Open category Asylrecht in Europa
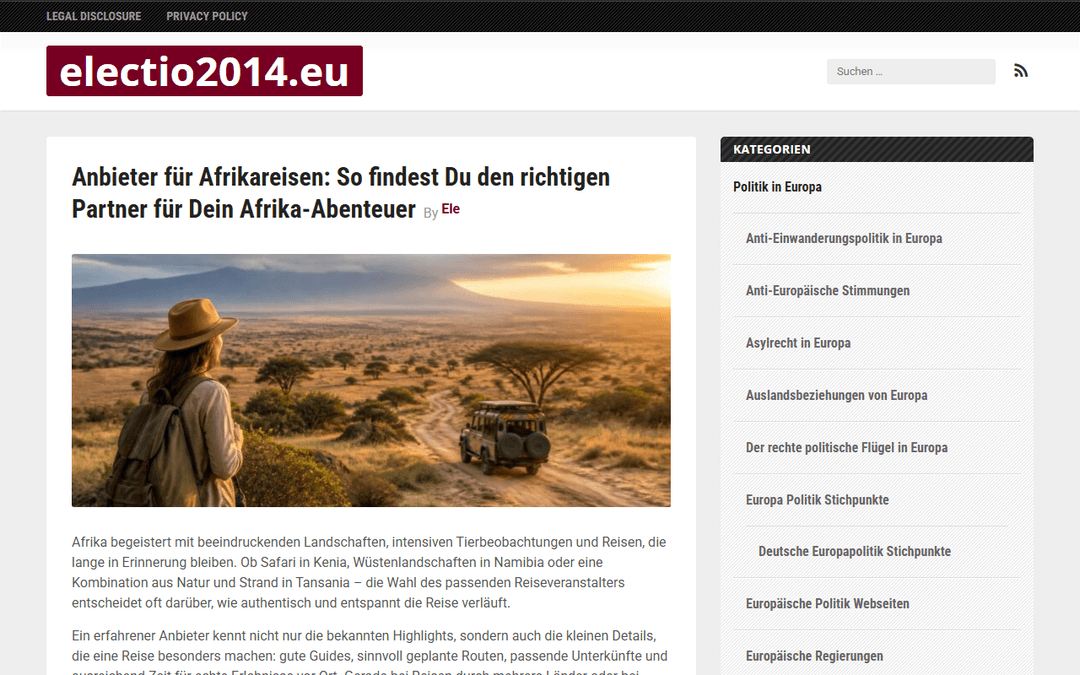Viewport: 1080px width, 675px height. [798, 343]
